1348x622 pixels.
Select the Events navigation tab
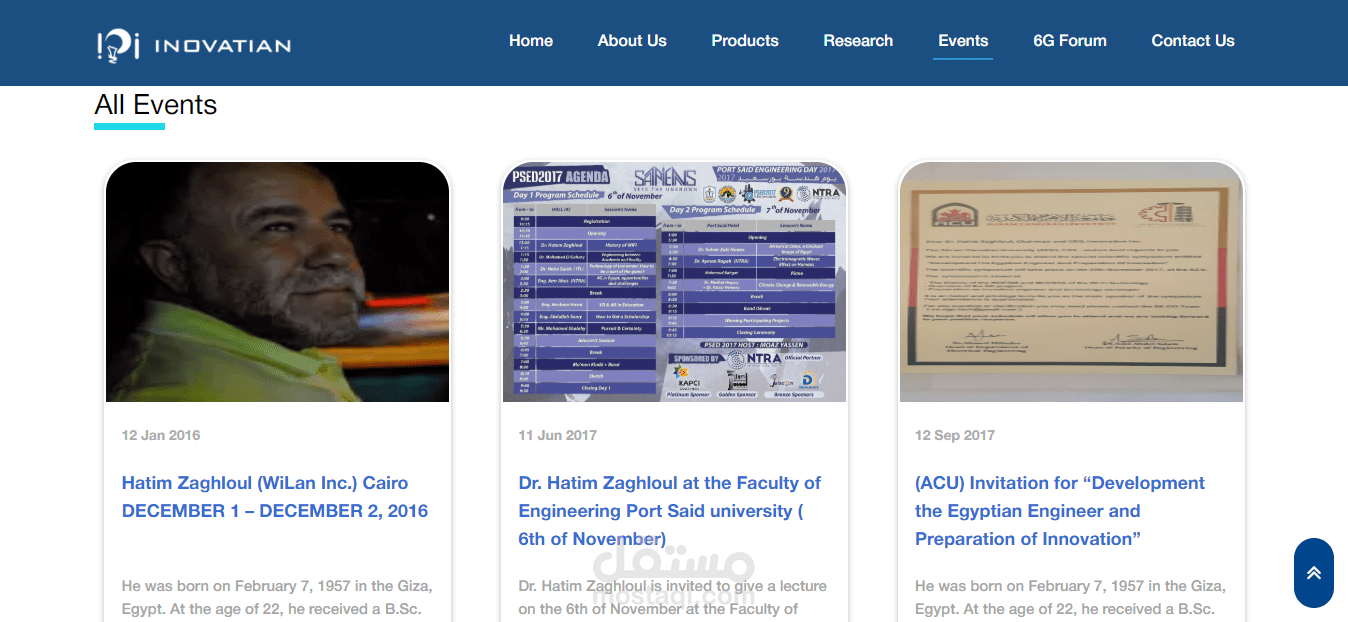click(x=963, y=41)
